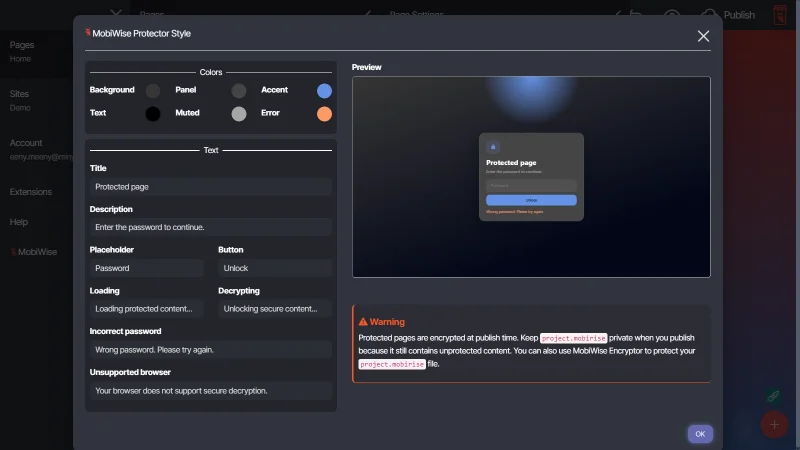Click the 'Preview' label
Viewport: 800px width, 450px height.
click(366, 67)
